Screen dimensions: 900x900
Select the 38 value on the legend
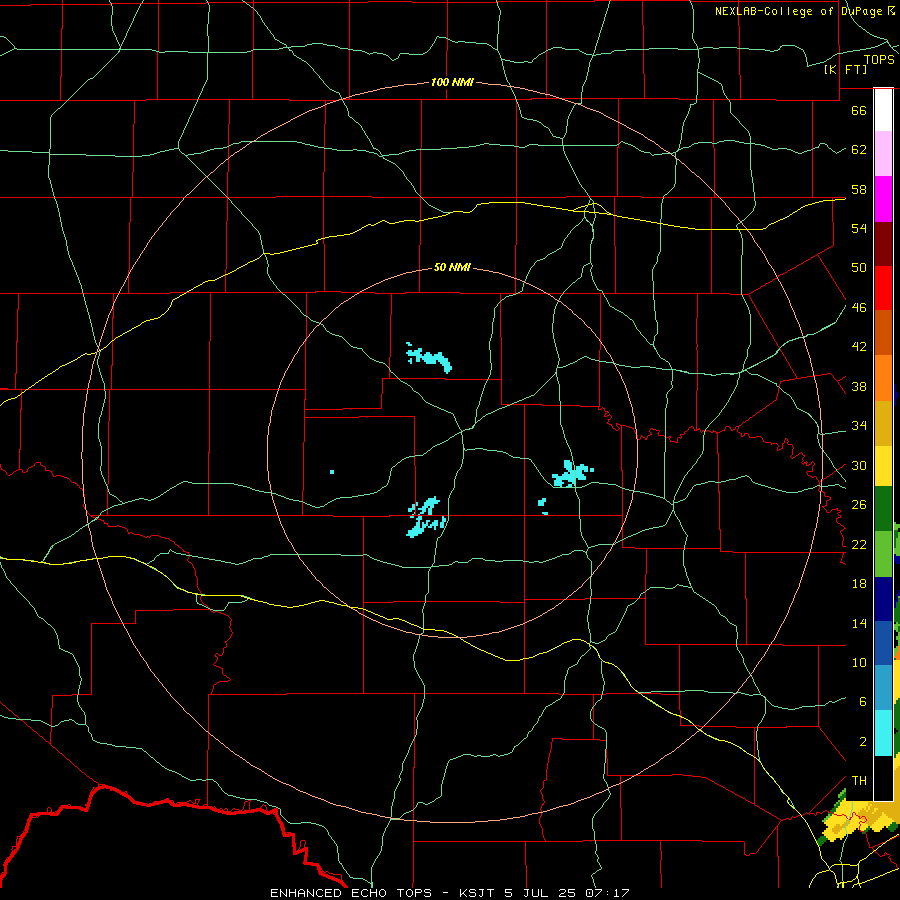859,386
